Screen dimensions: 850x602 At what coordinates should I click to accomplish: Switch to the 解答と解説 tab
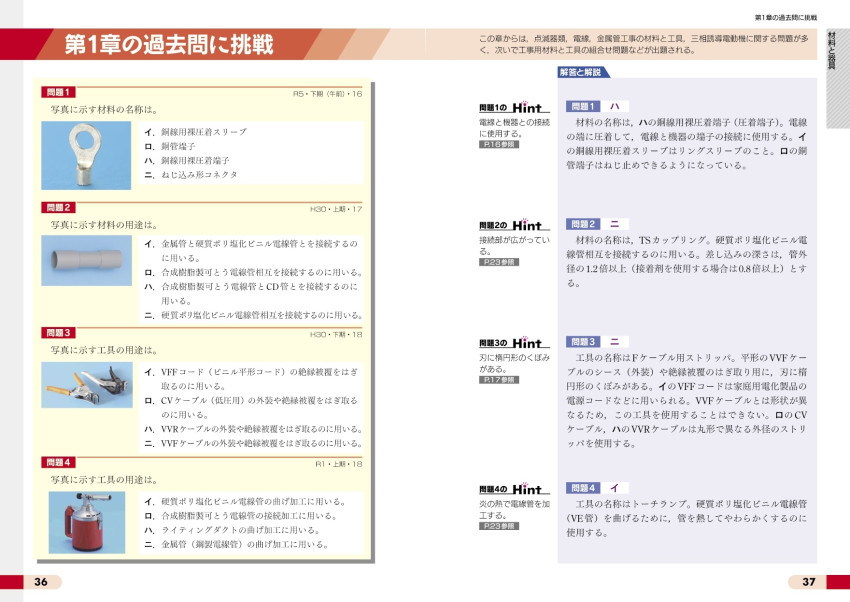click(581, 72)
